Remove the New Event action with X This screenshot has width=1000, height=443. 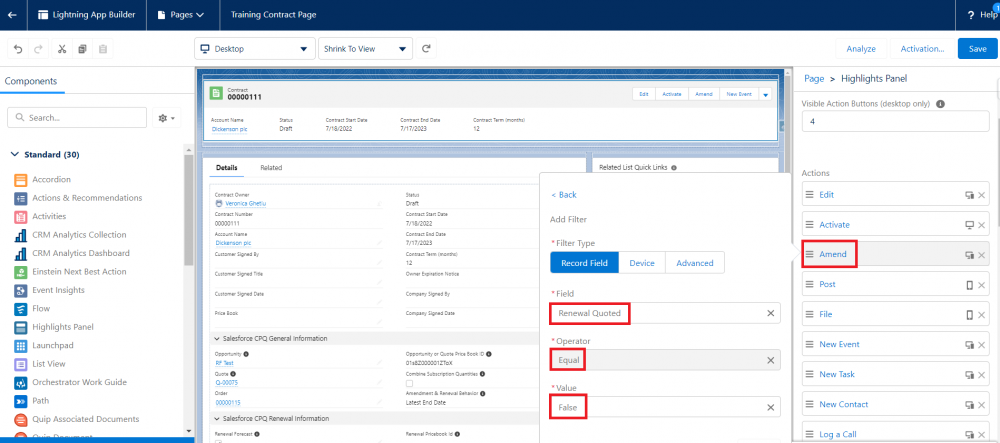pos(982,345)
